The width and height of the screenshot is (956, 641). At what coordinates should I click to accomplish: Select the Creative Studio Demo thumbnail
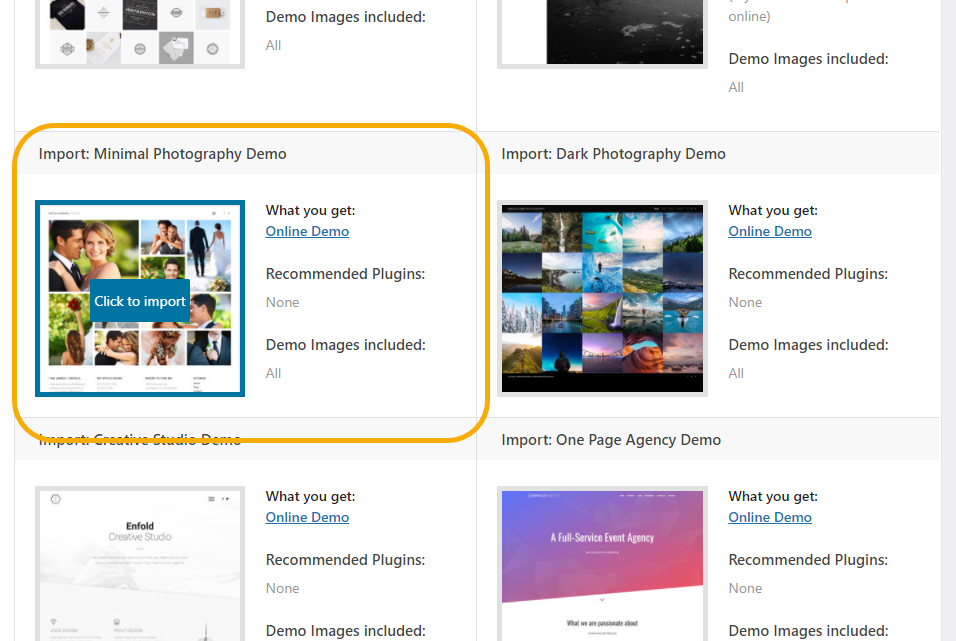pos(140,564)
